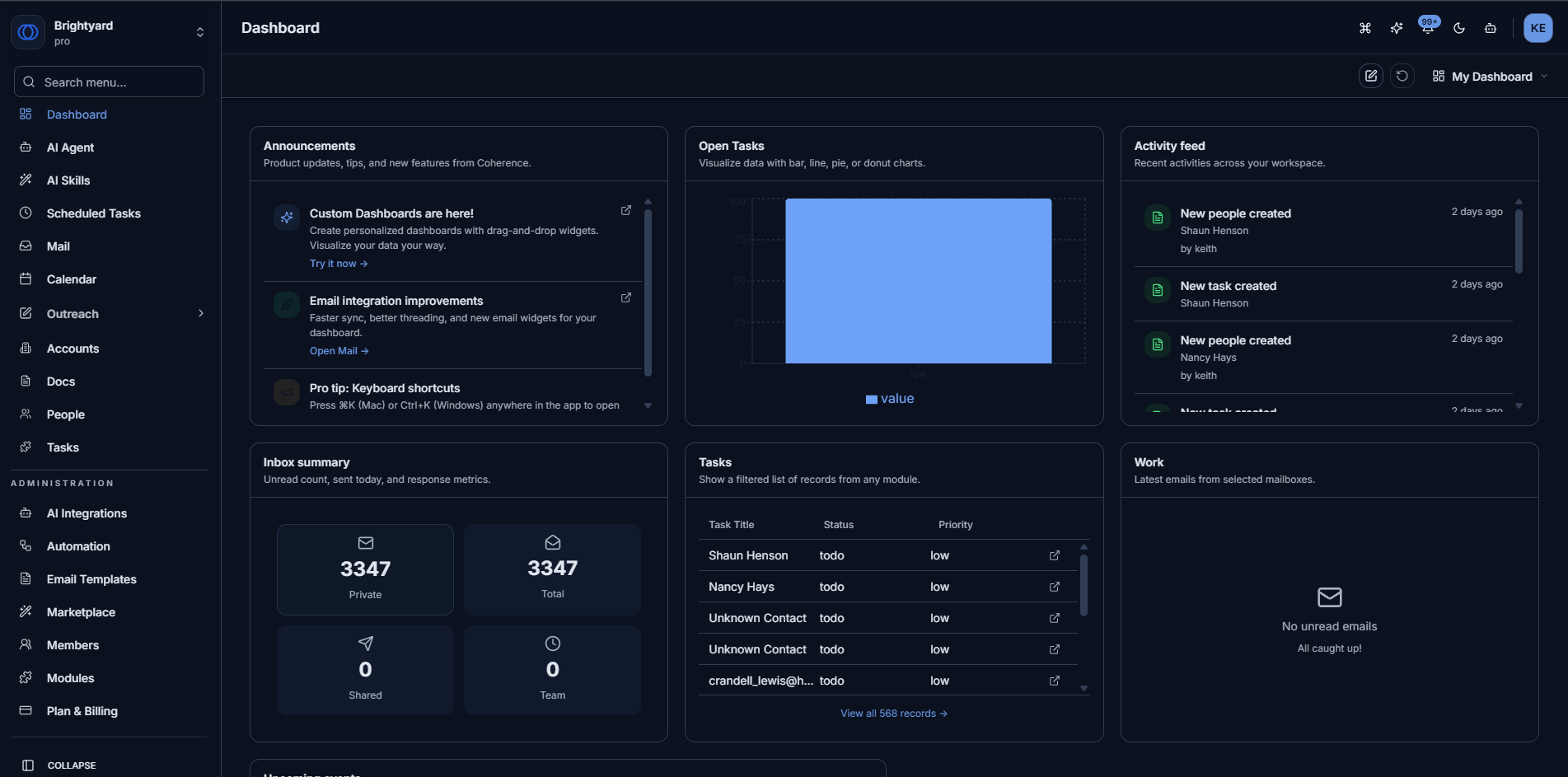Viewport: 1568px width, 777px height.
Task: Toggle dark mode with the moon icon
Action: 1458,27
